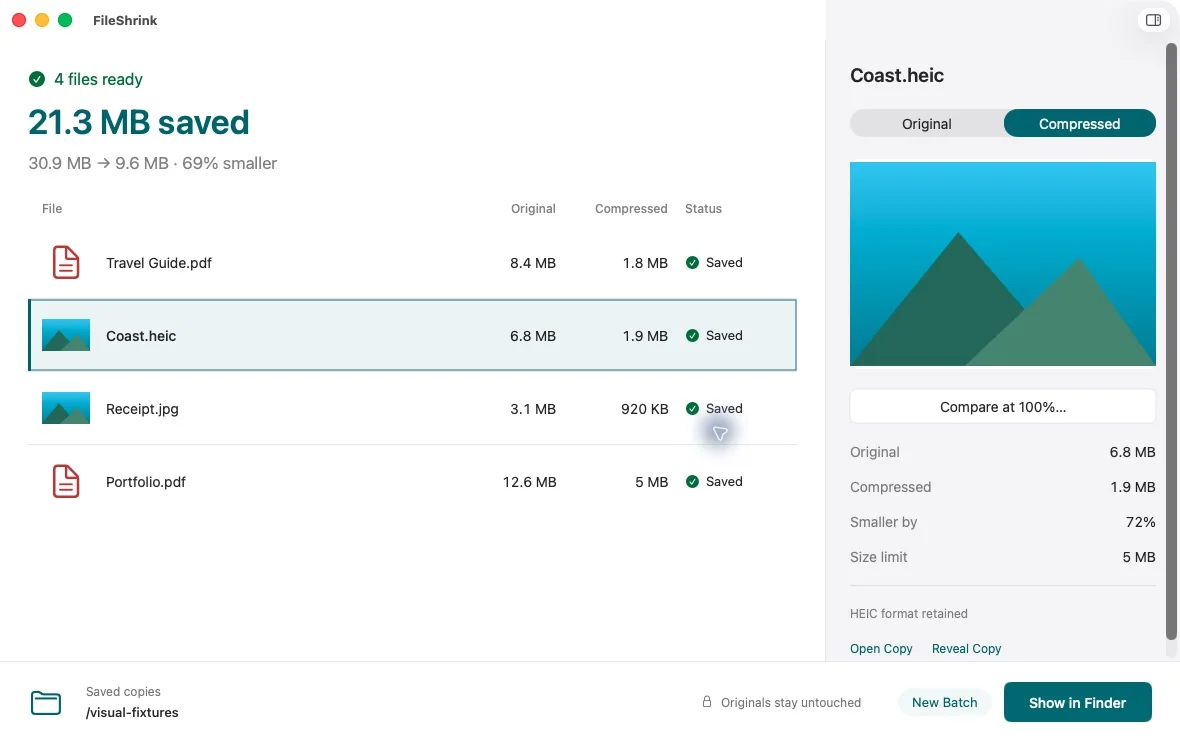Select the Receipt.jpg file name

coord(142,409)
